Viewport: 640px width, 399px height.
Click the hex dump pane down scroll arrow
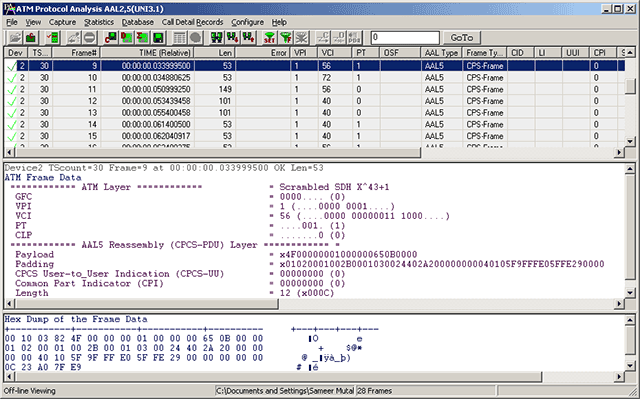pos(630,366)
